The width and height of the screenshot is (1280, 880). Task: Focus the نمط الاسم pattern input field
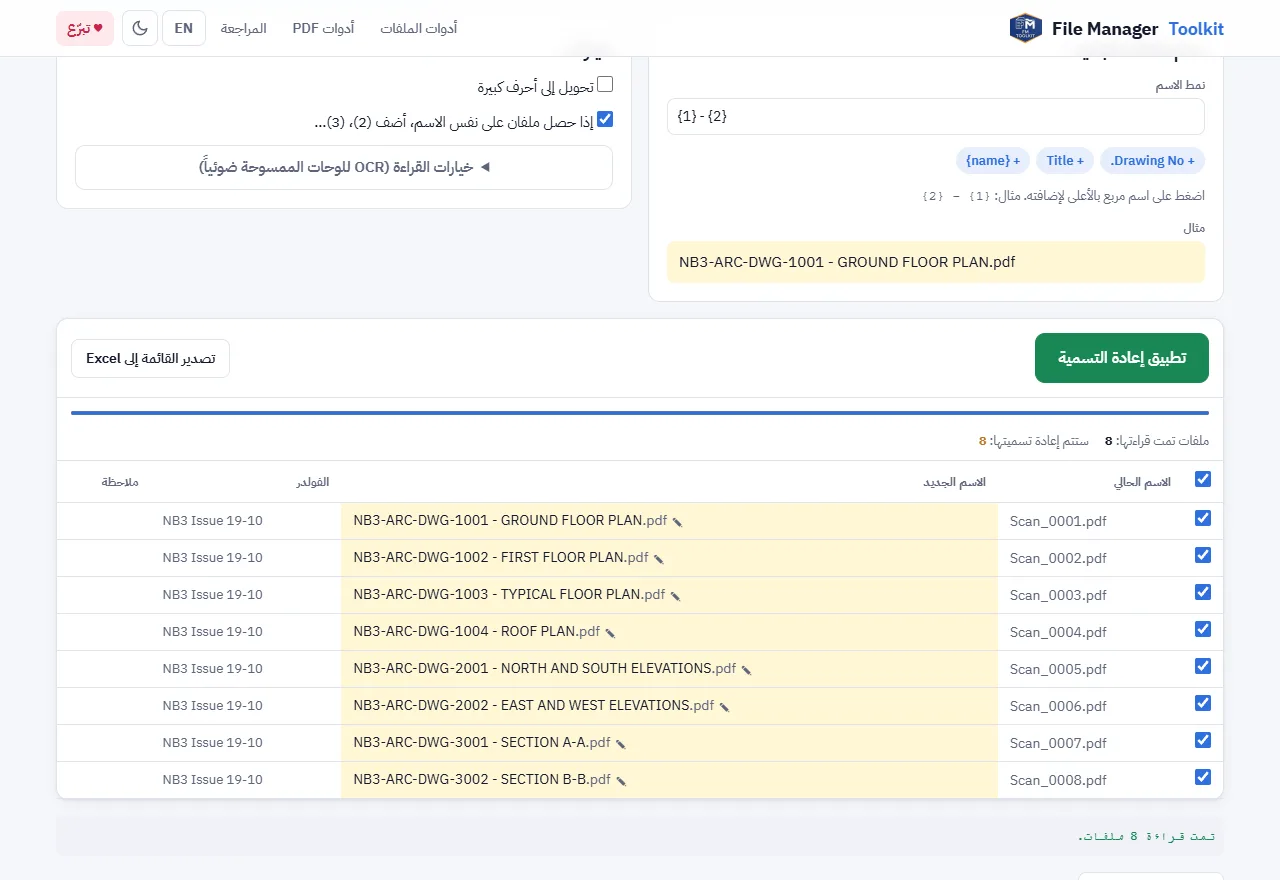[936, 117]
